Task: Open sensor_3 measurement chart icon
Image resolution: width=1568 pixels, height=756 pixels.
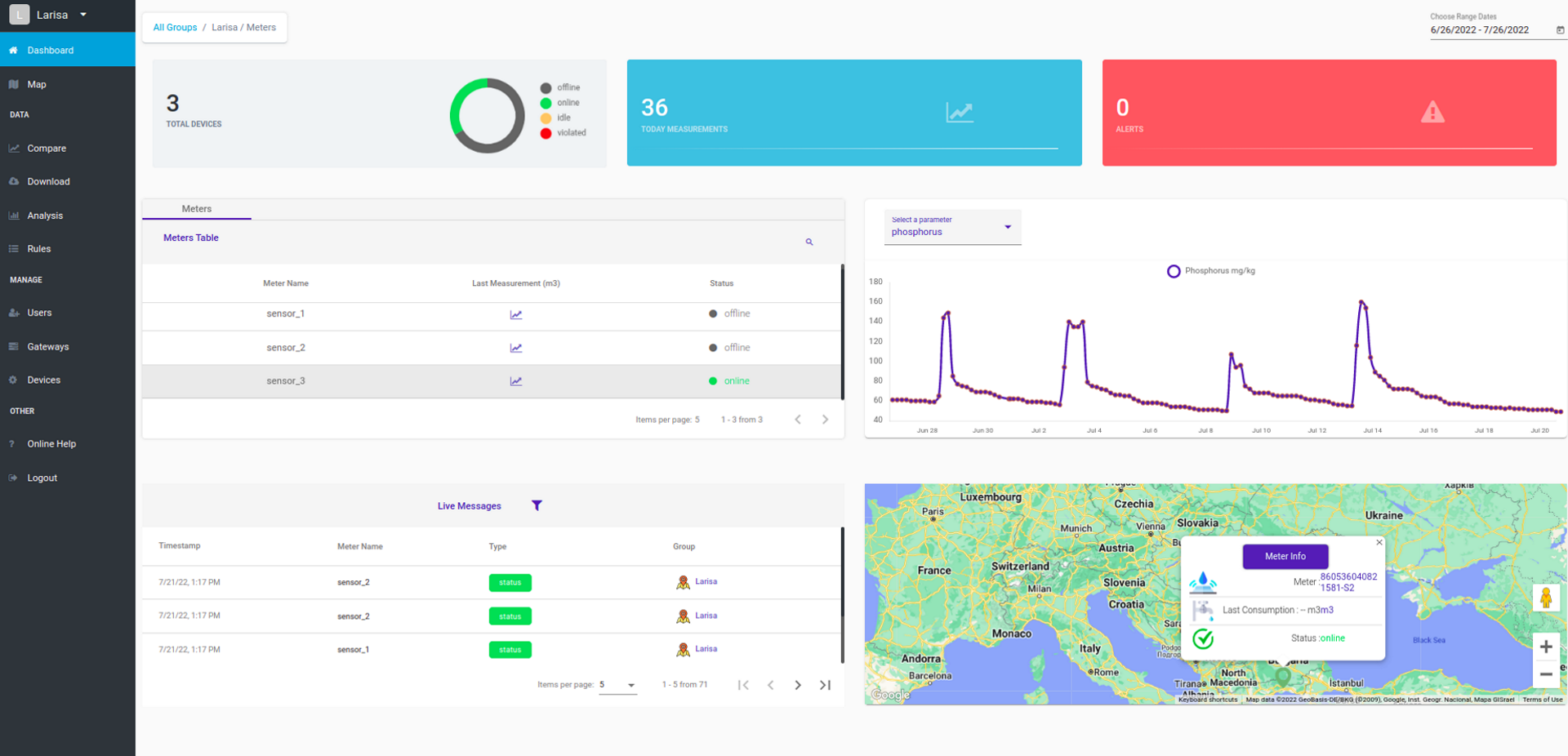Action: [516, 381]
